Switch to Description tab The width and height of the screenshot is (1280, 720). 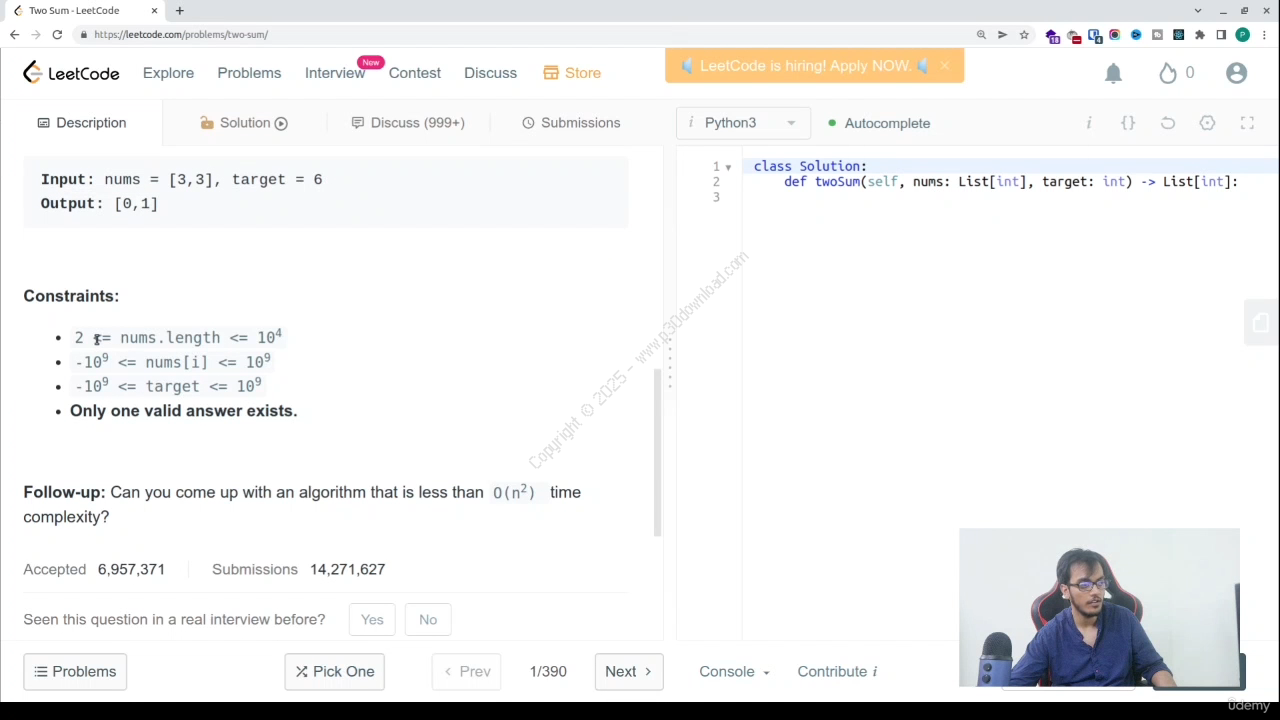pyautogui.click(x=82, y=123)
